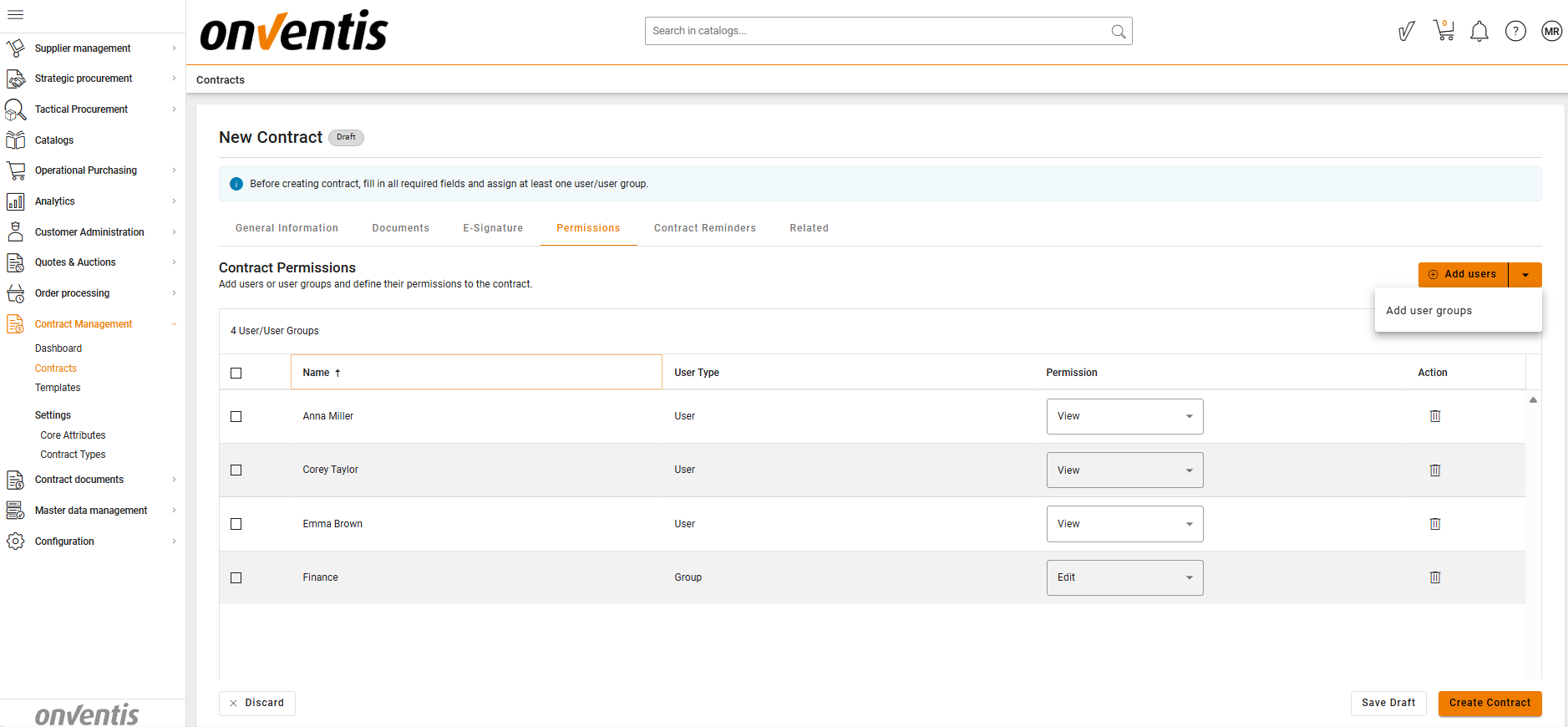Tick the checkbox for Corey Taylor

coord(236,470)
